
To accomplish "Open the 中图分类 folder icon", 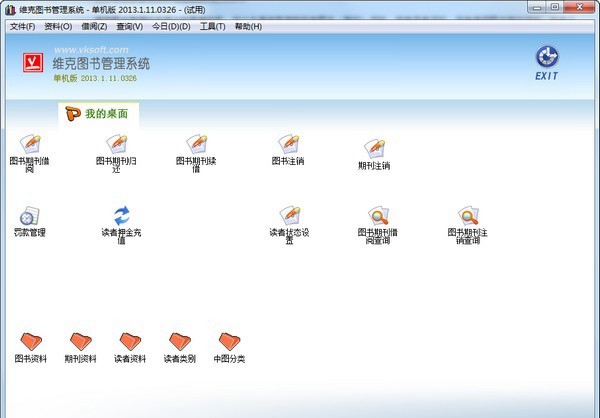I will coord(229,348).
